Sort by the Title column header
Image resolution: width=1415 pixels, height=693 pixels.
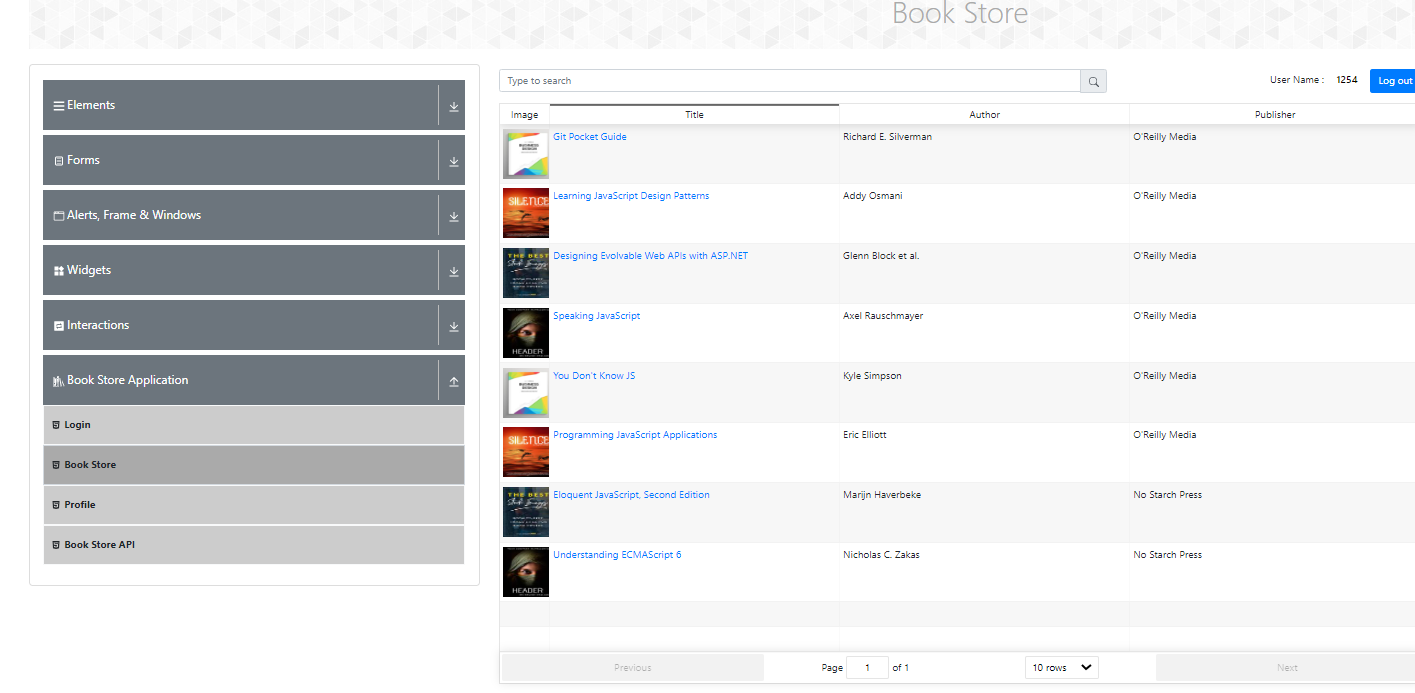694,115
